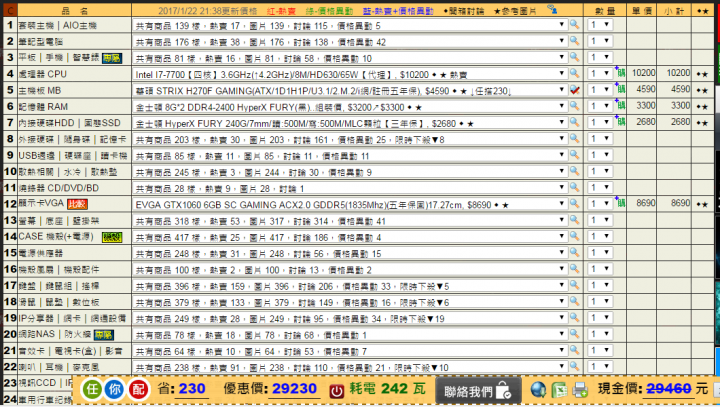The width and height of the screenshot is (720, 407).
Task: Click the magnifier icon in row 1
Action: 574,24
